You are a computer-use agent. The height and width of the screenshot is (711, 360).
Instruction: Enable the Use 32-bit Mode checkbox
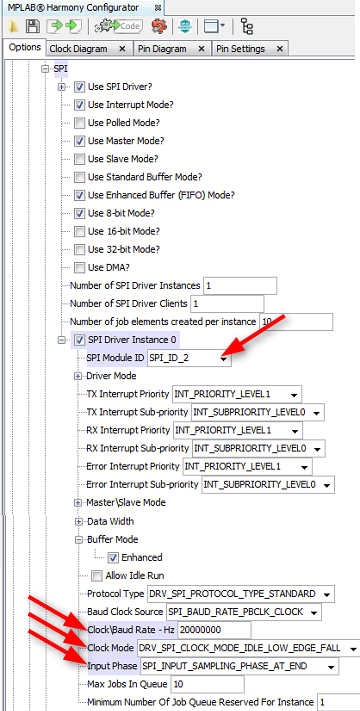coord(80,249)
